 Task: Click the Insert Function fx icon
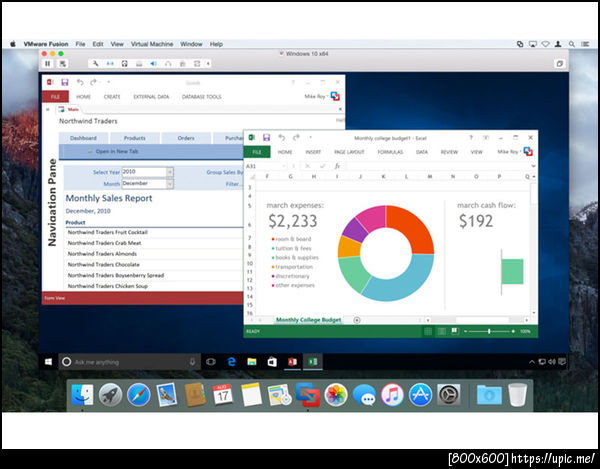[x=337, y=166]
